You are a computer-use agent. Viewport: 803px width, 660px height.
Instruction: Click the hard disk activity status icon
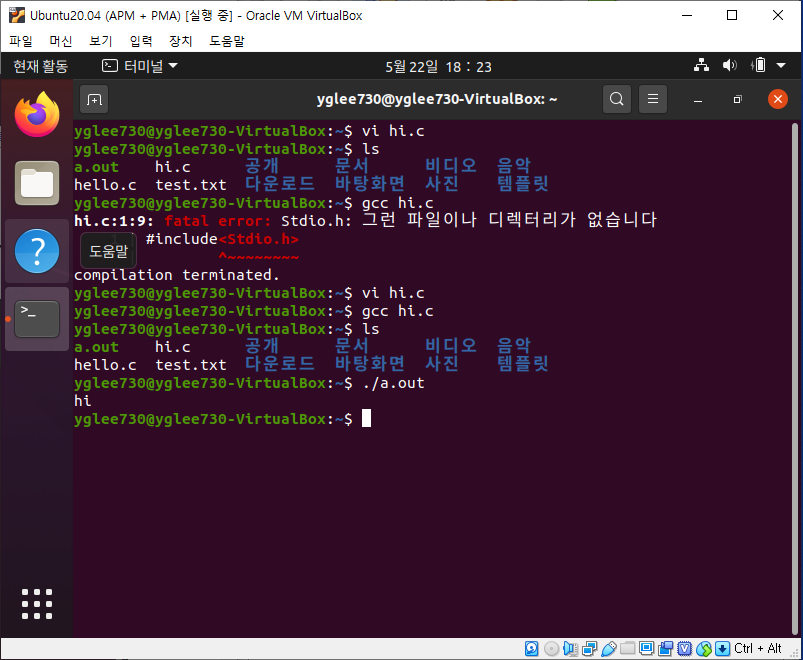(x=532, y=649)
